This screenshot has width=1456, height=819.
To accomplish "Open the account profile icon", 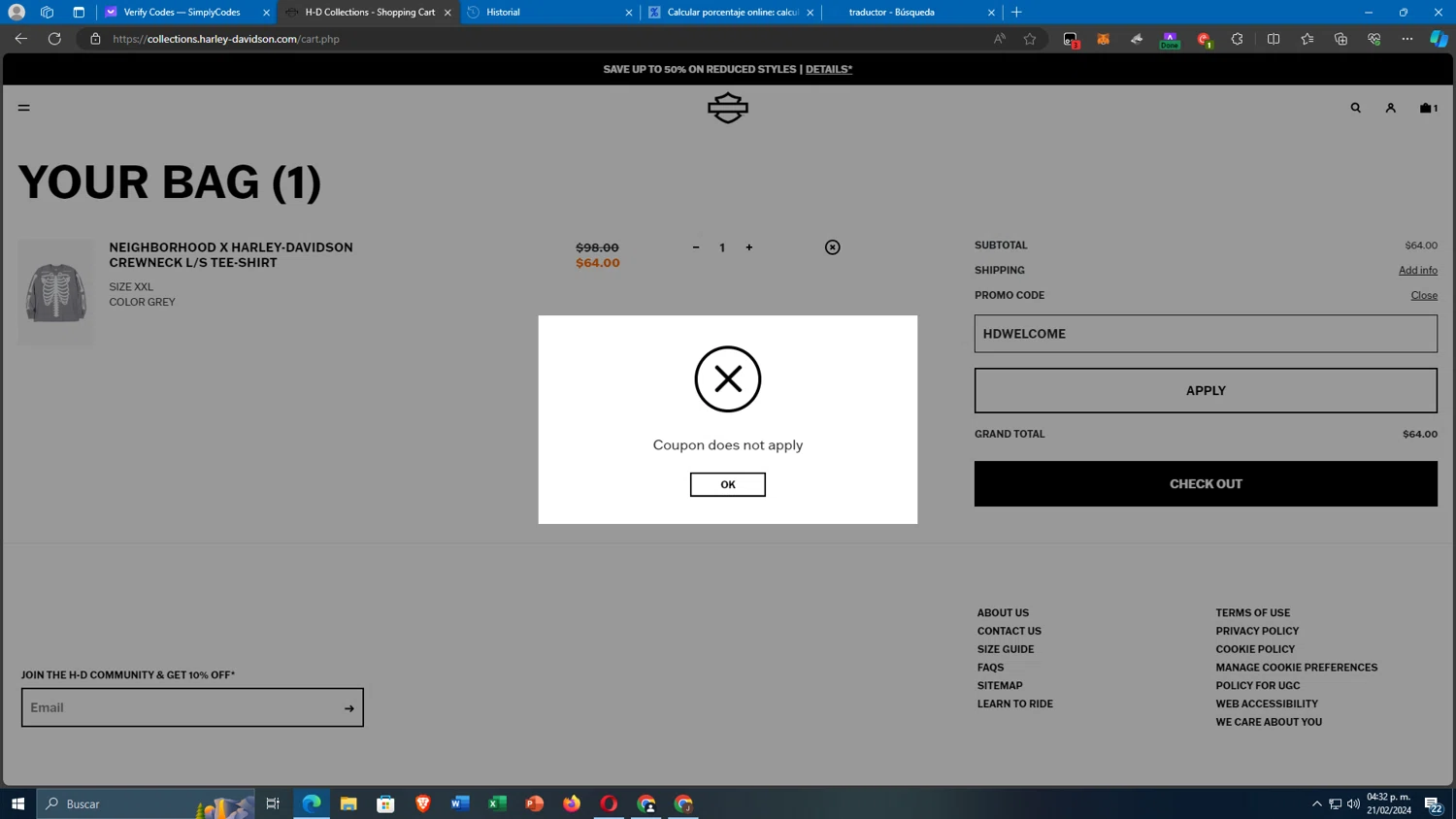I will click(1390, 108).
